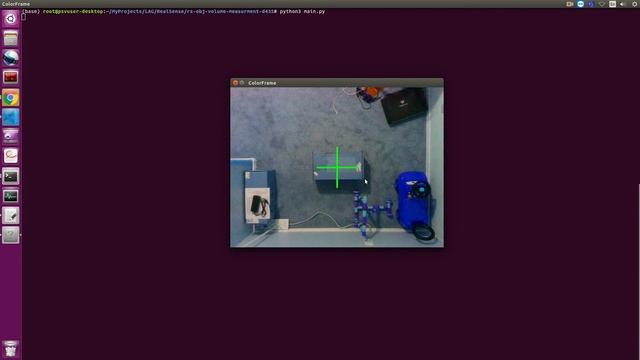The image size is (640, 360).
Task: Open the text editor dock icon
Action: pos(11,216)
